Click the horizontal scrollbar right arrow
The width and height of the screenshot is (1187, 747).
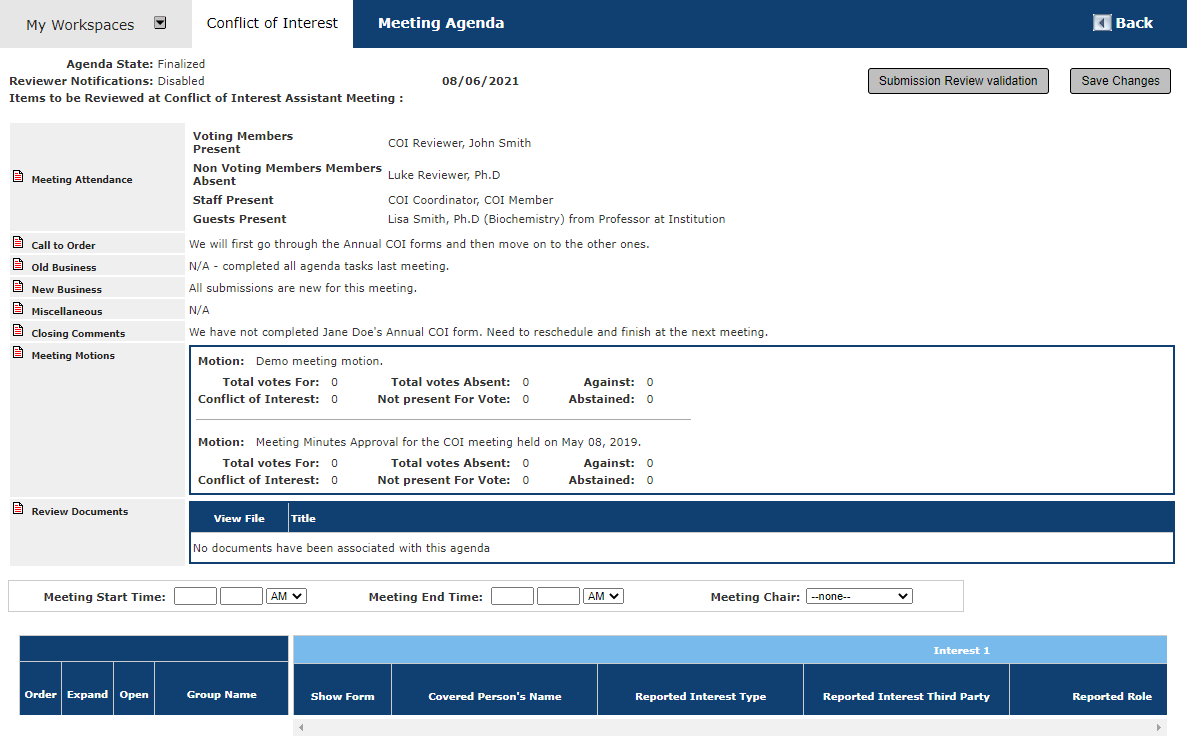[x=1158, y=727]
